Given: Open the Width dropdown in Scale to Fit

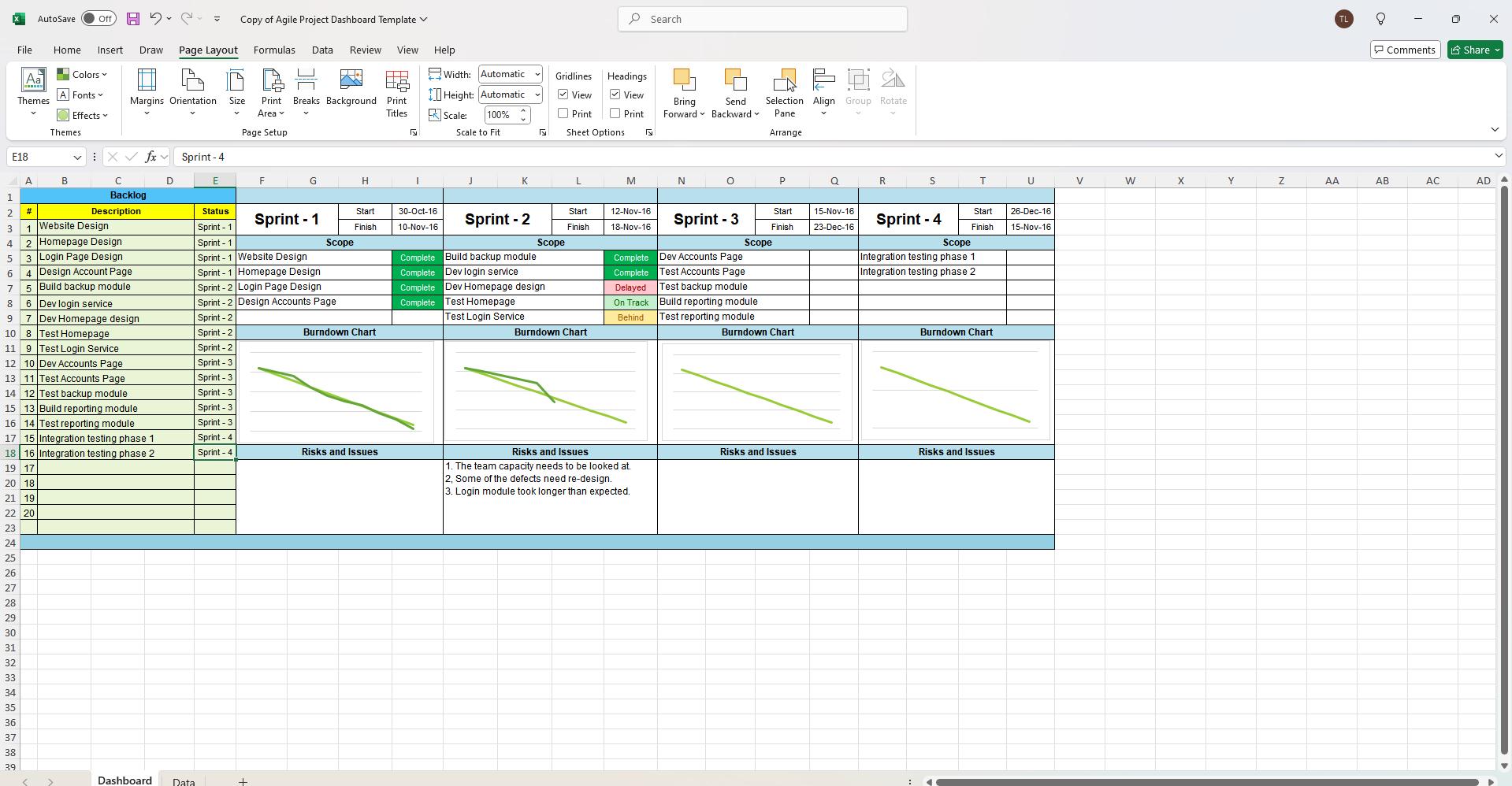Looking at the screenshot, I should [x=535, y=73].
